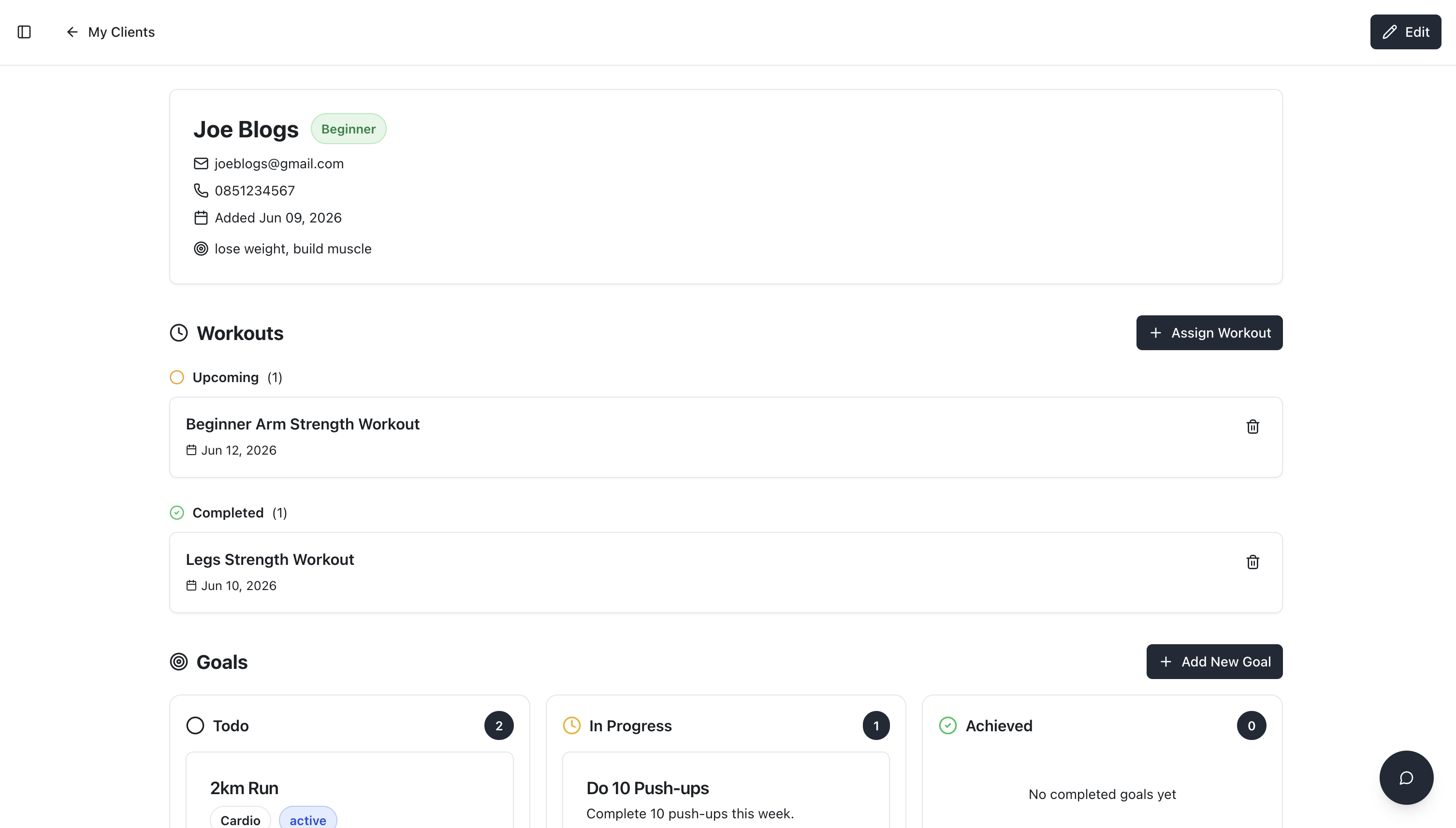Open Beginner Arm Strength Workout card
The height and width of the screenshot is (828, 1456).
725,437
